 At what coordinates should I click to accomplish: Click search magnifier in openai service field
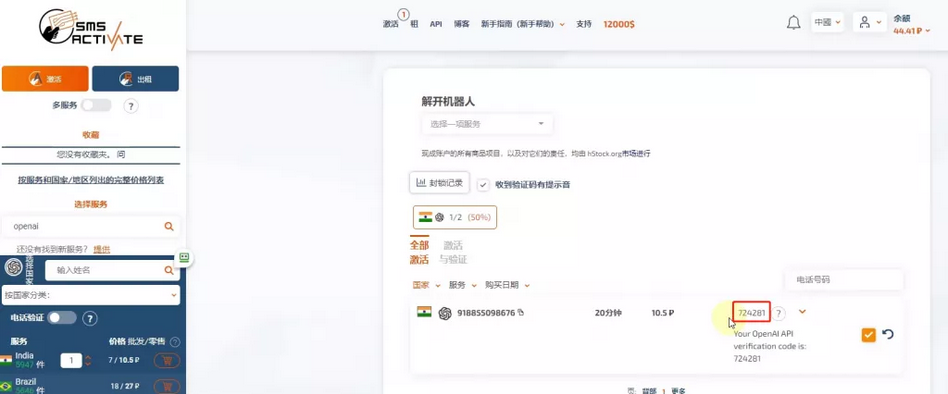pyautogui.click(x=169, y=226)
